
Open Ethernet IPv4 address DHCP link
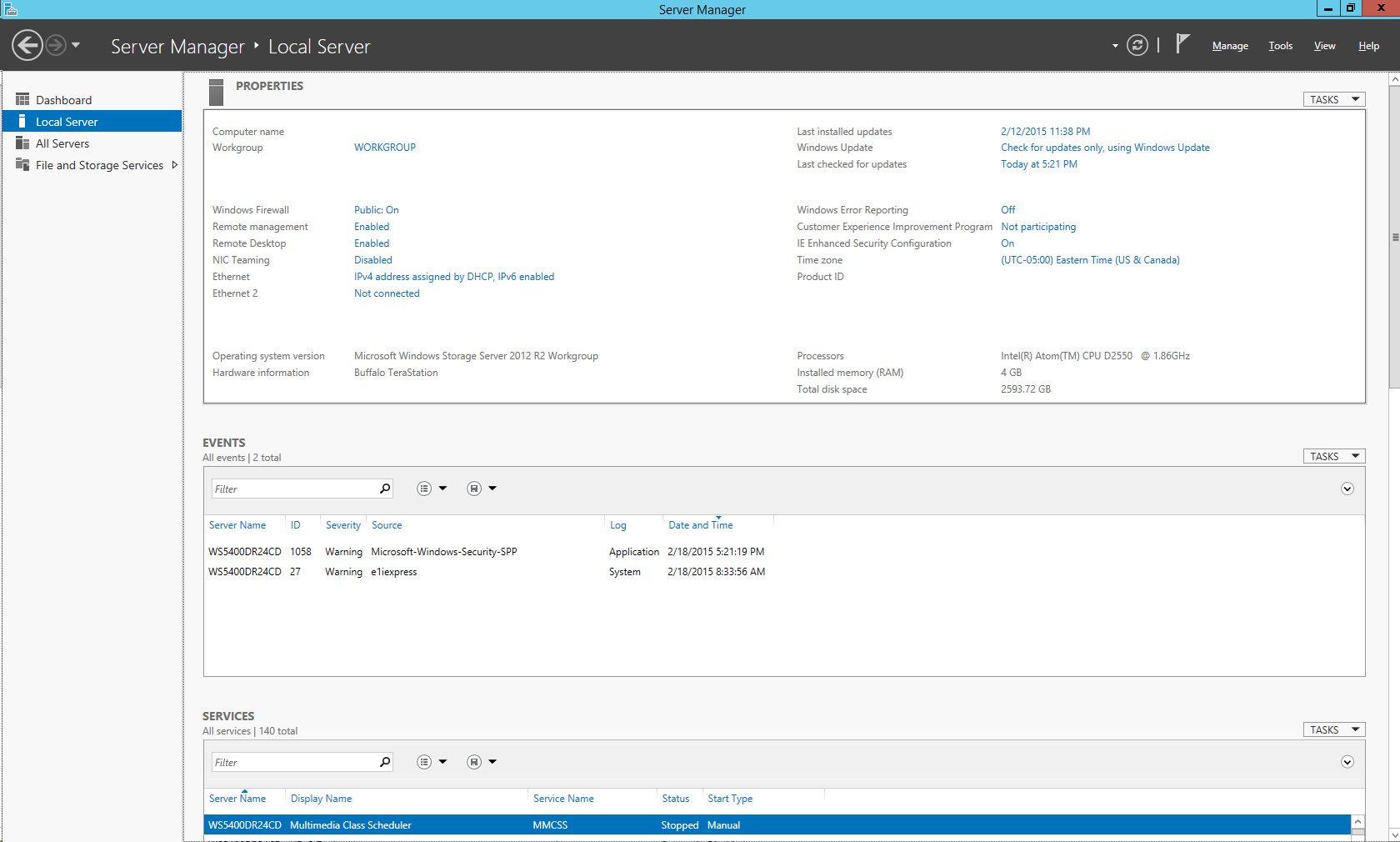click(x=454, y=277)
